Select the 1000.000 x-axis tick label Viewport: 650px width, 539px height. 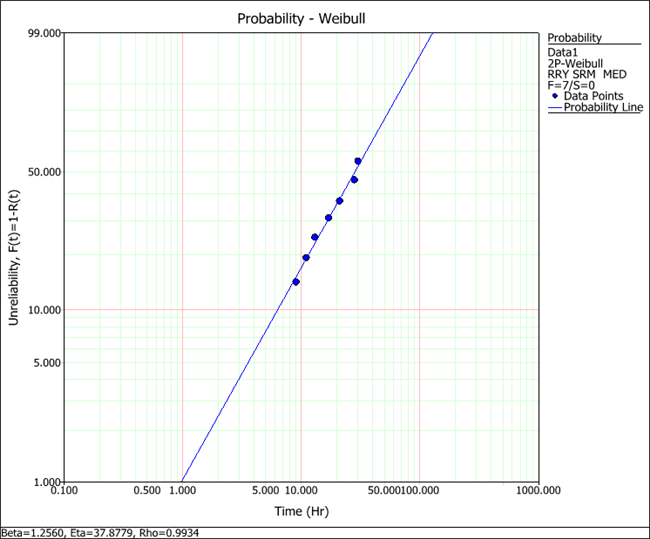(x=535, y=492)
